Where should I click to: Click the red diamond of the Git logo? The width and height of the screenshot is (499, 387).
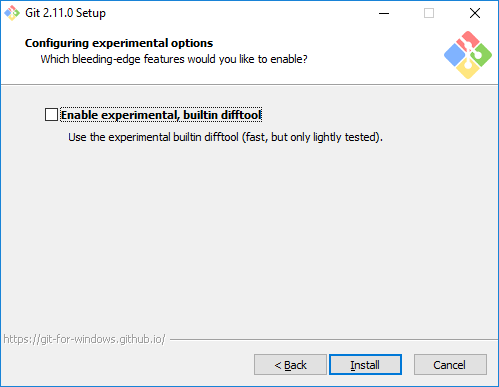coord(467,41)
